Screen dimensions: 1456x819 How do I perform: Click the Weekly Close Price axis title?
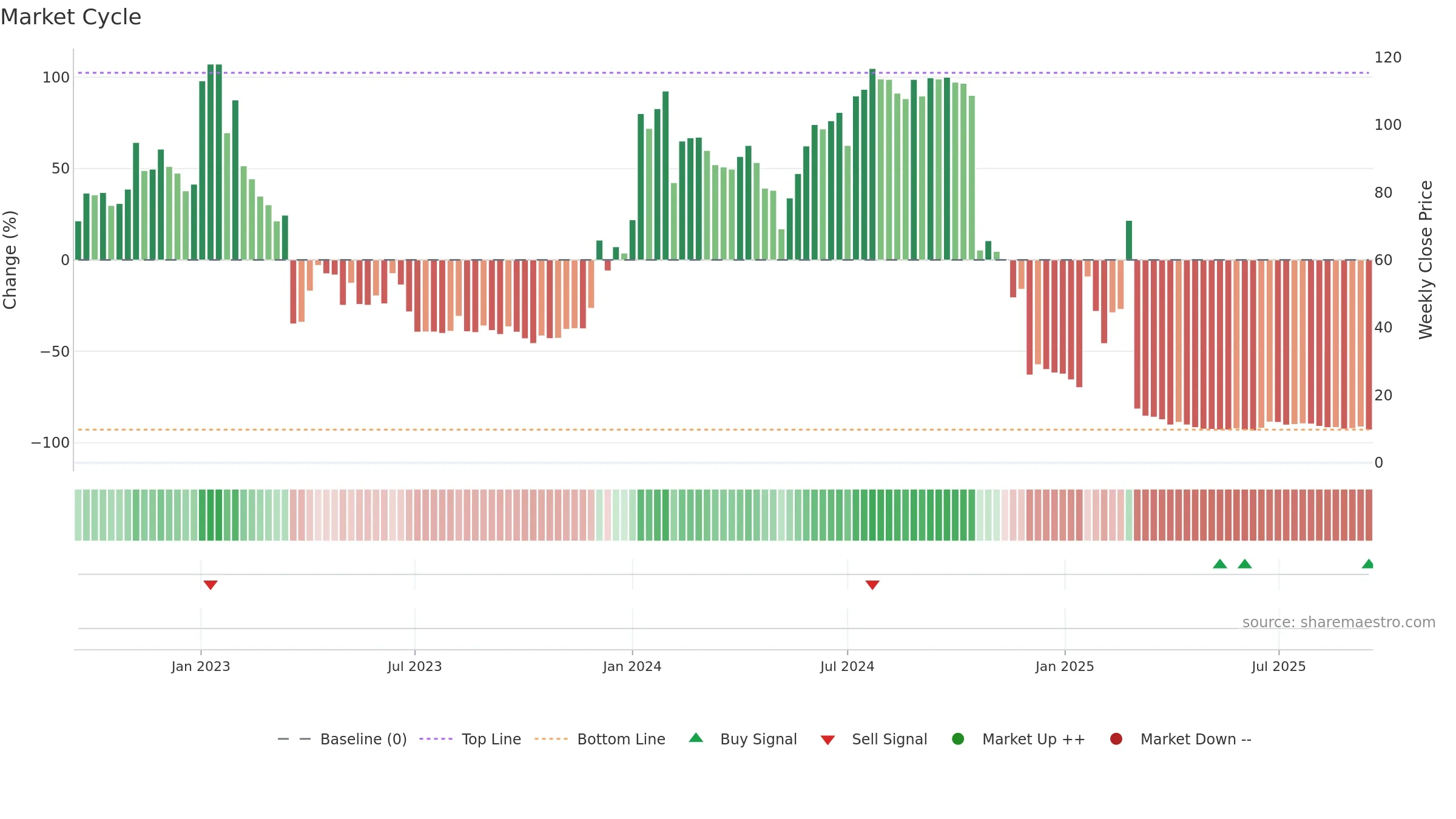tap(1426, 260)
